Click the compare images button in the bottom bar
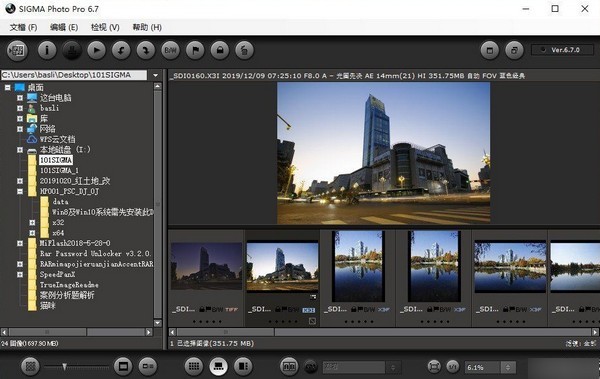This screenshot has width=600, height=379. (x=289, y=366)
